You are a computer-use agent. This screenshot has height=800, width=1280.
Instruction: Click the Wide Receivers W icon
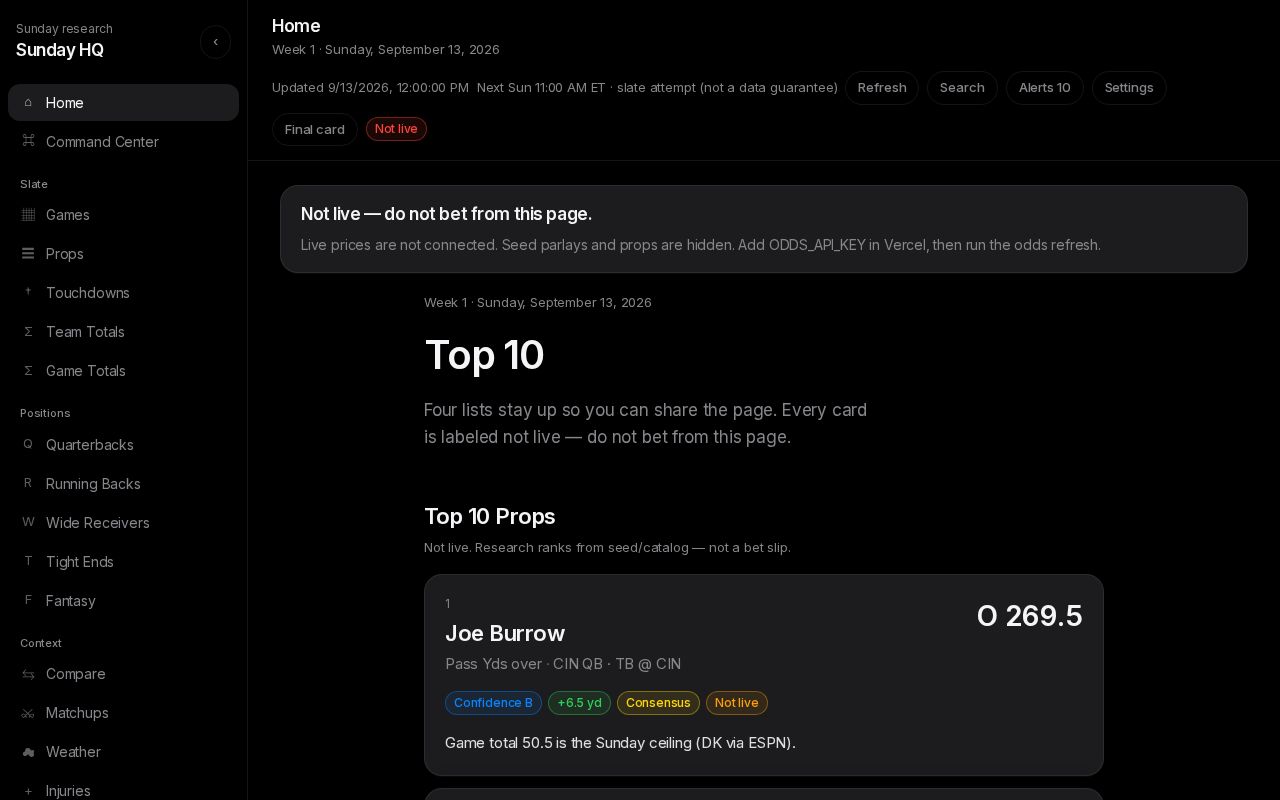(28, 522)
